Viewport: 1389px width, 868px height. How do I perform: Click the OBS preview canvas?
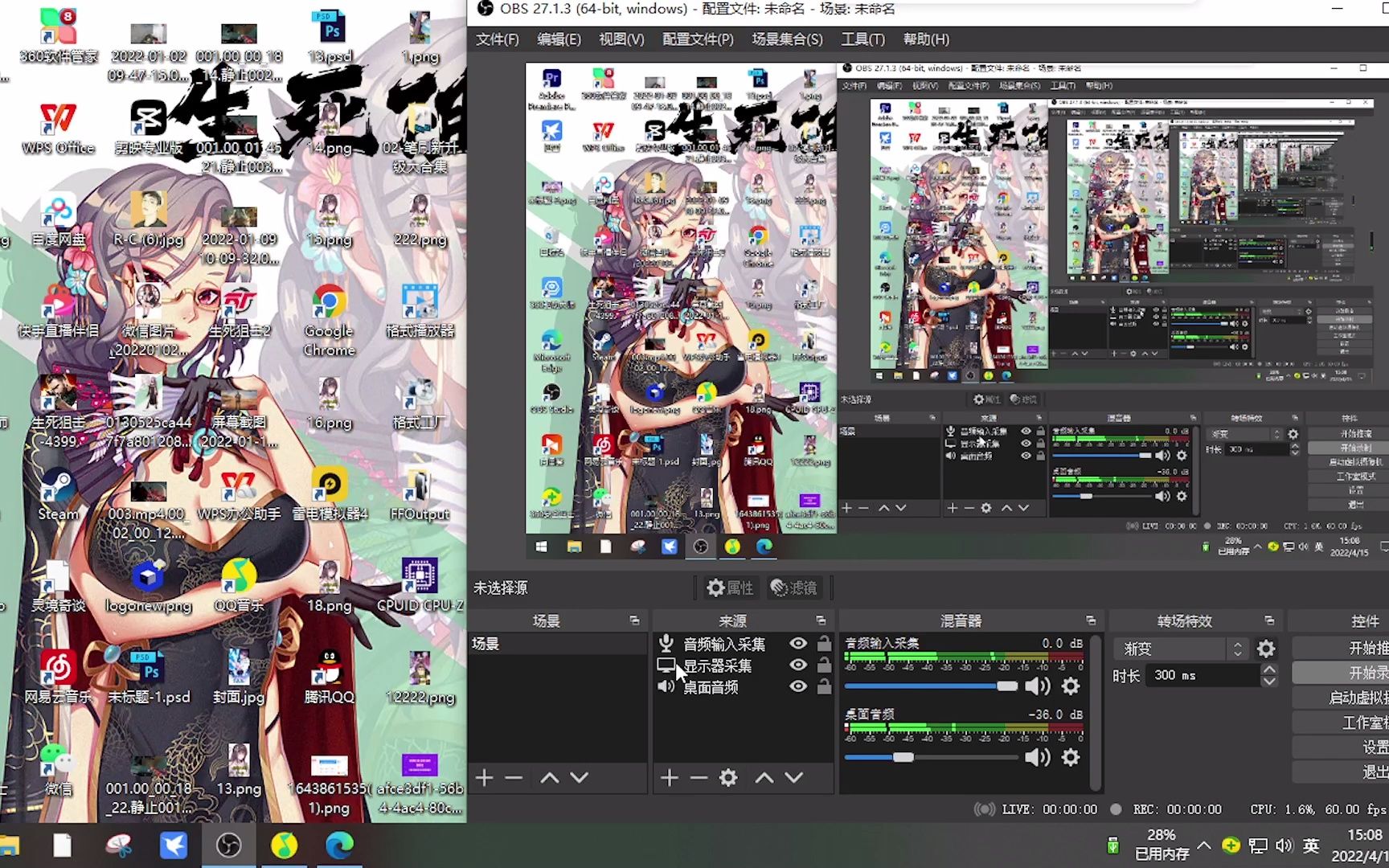point(957,310)
